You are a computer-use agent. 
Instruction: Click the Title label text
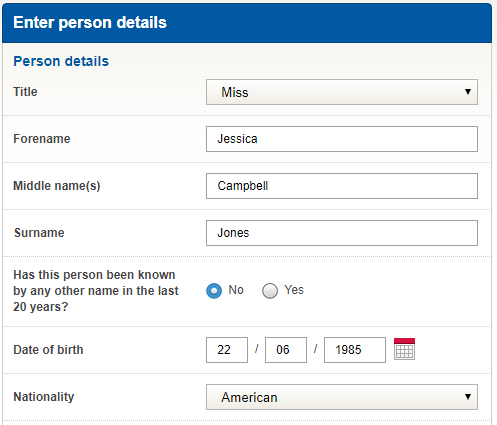pos(25,92)
